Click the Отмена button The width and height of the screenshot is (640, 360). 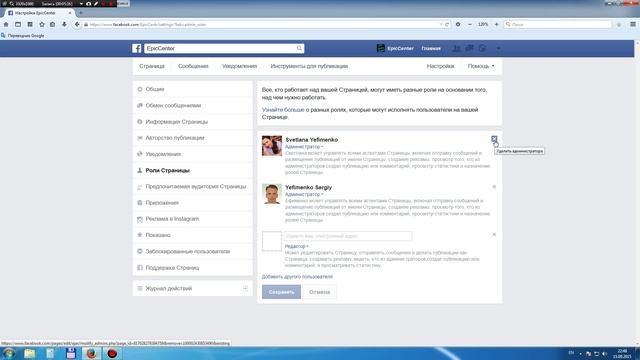coord(319,292)
